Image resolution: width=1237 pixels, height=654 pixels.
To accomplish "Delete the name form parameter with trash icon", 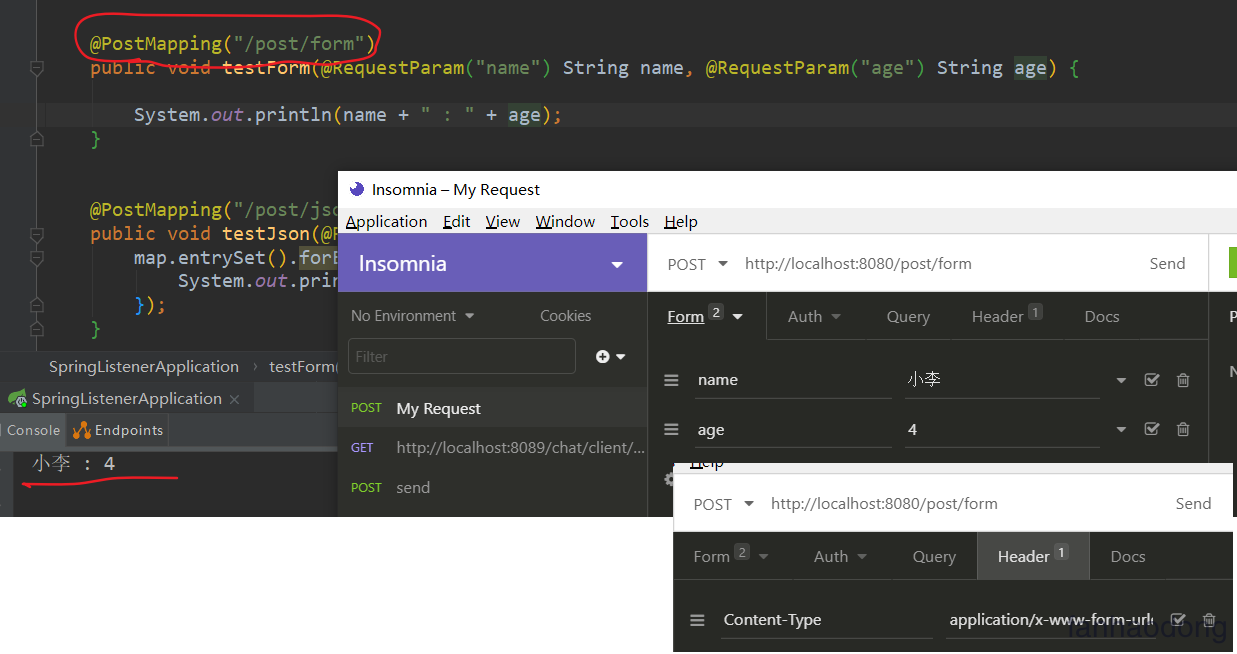I will (1183, 380).
